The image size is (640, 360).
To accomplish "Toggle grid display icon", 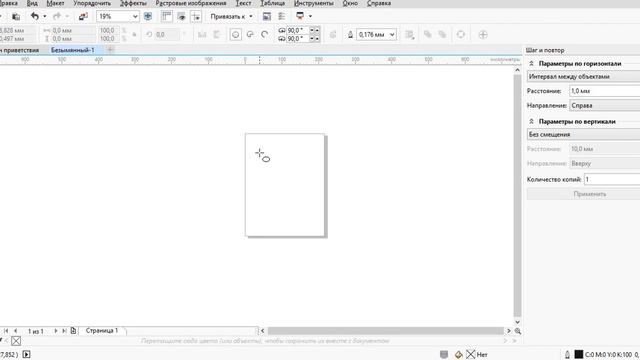I will point(181,16).
